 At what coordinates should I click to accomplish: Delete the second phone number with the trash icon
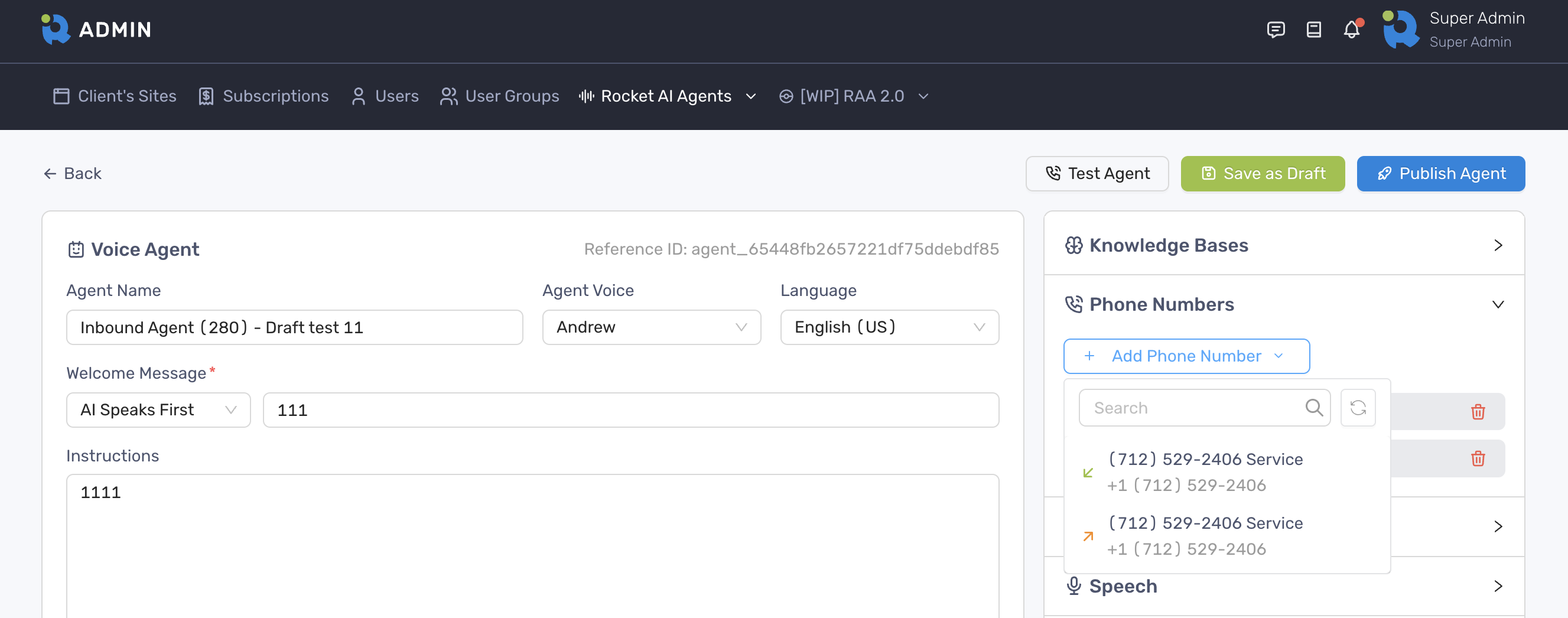pos(1477,458)
